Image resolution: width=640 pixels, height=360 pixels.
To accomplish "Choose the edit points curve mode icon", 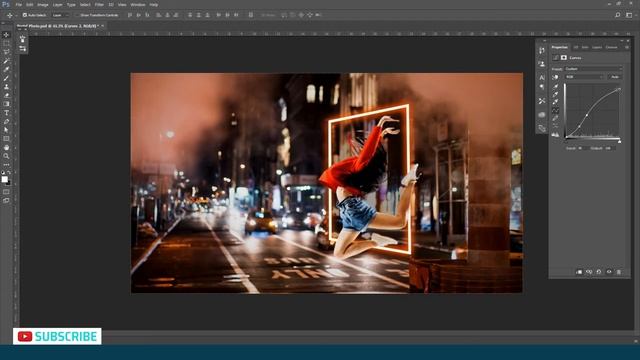I will 555,110.
